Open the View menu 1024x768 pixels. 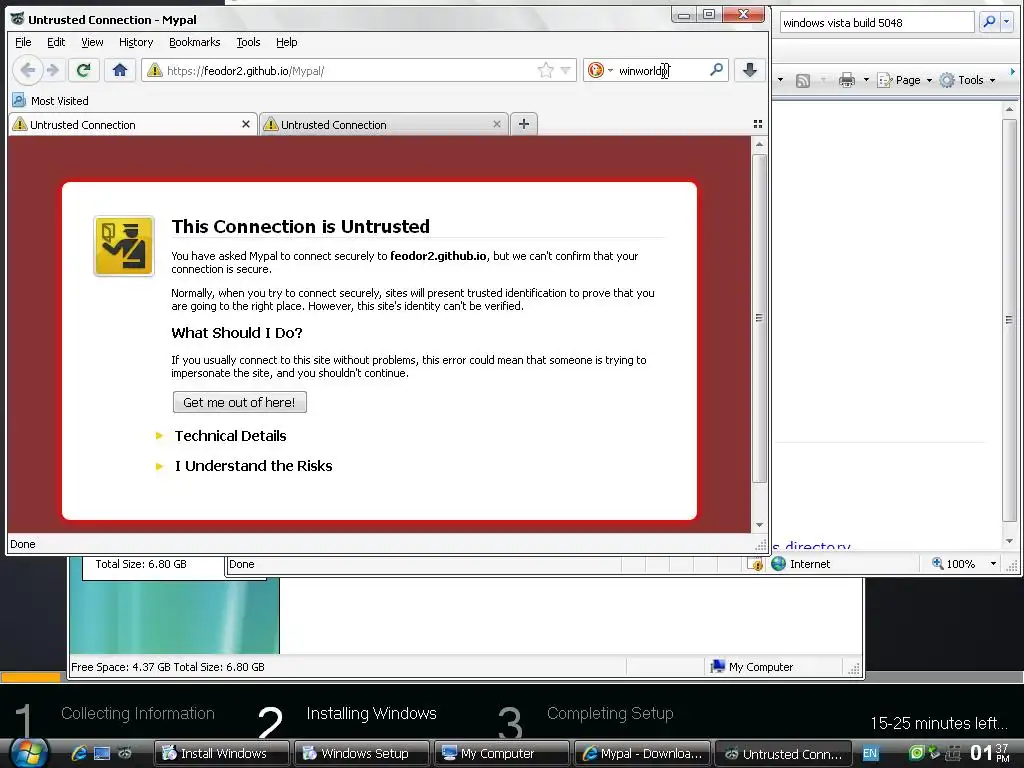[x=92, y=42]
